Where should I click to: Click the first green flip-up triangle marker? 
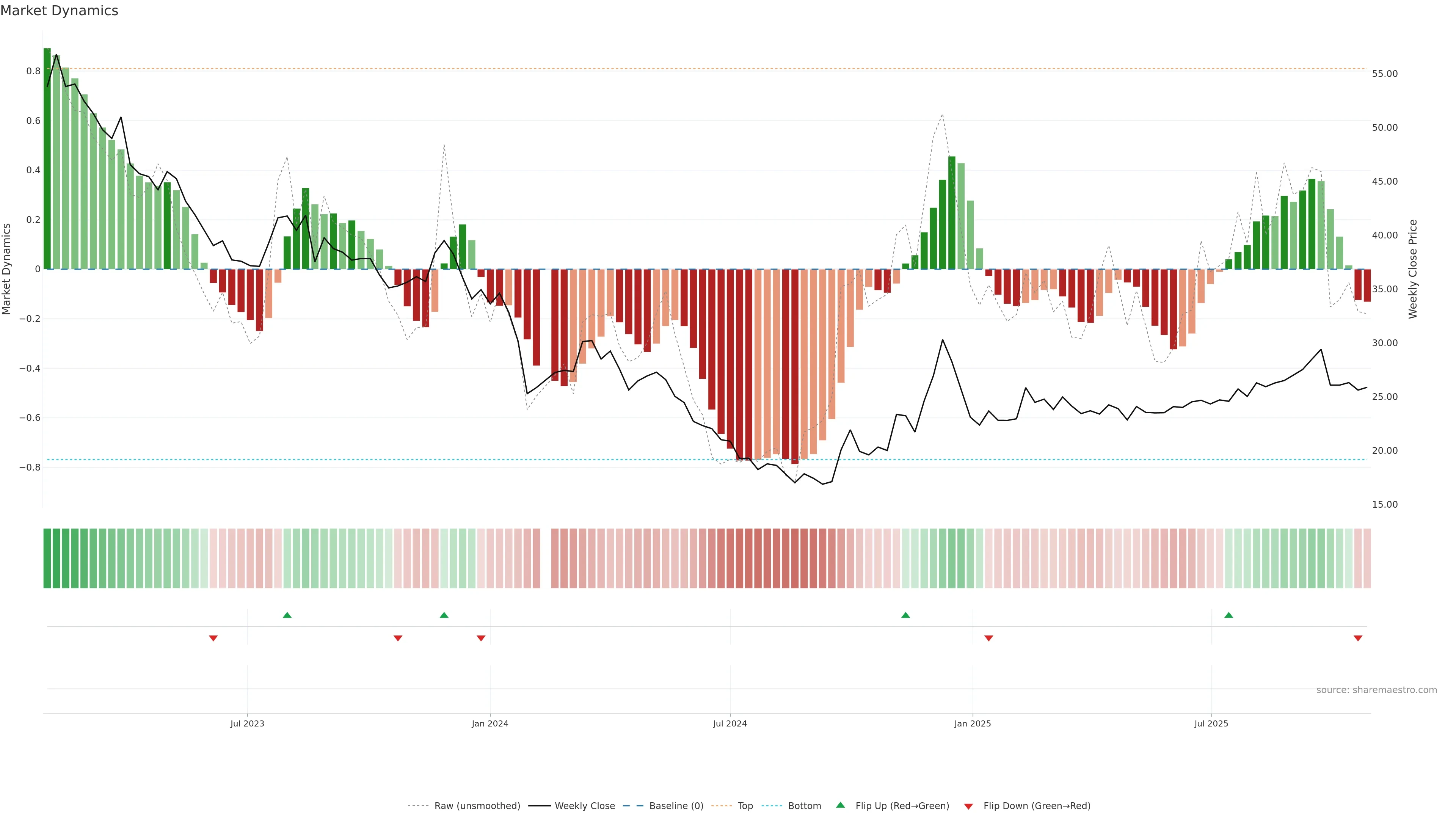pos(287,615)
